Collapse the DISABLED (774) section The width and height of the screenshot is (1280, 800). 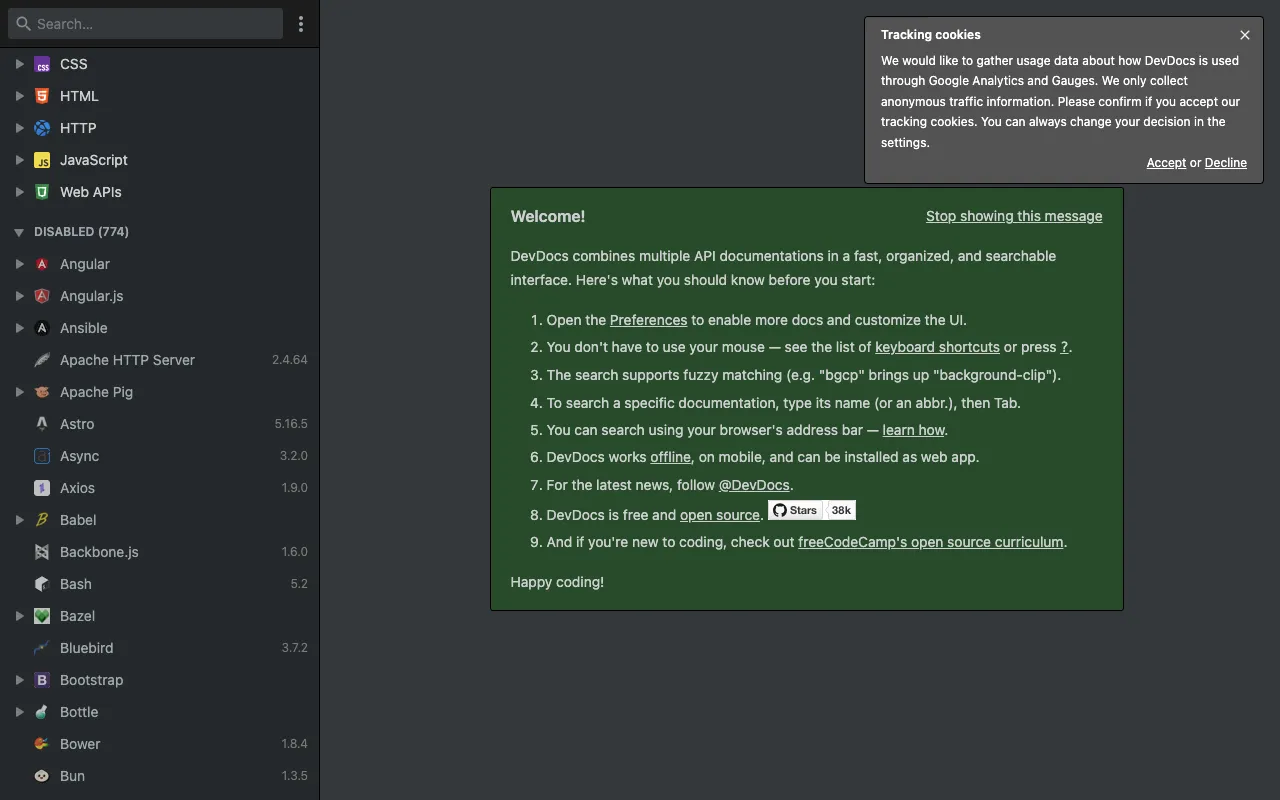point(18,231)
